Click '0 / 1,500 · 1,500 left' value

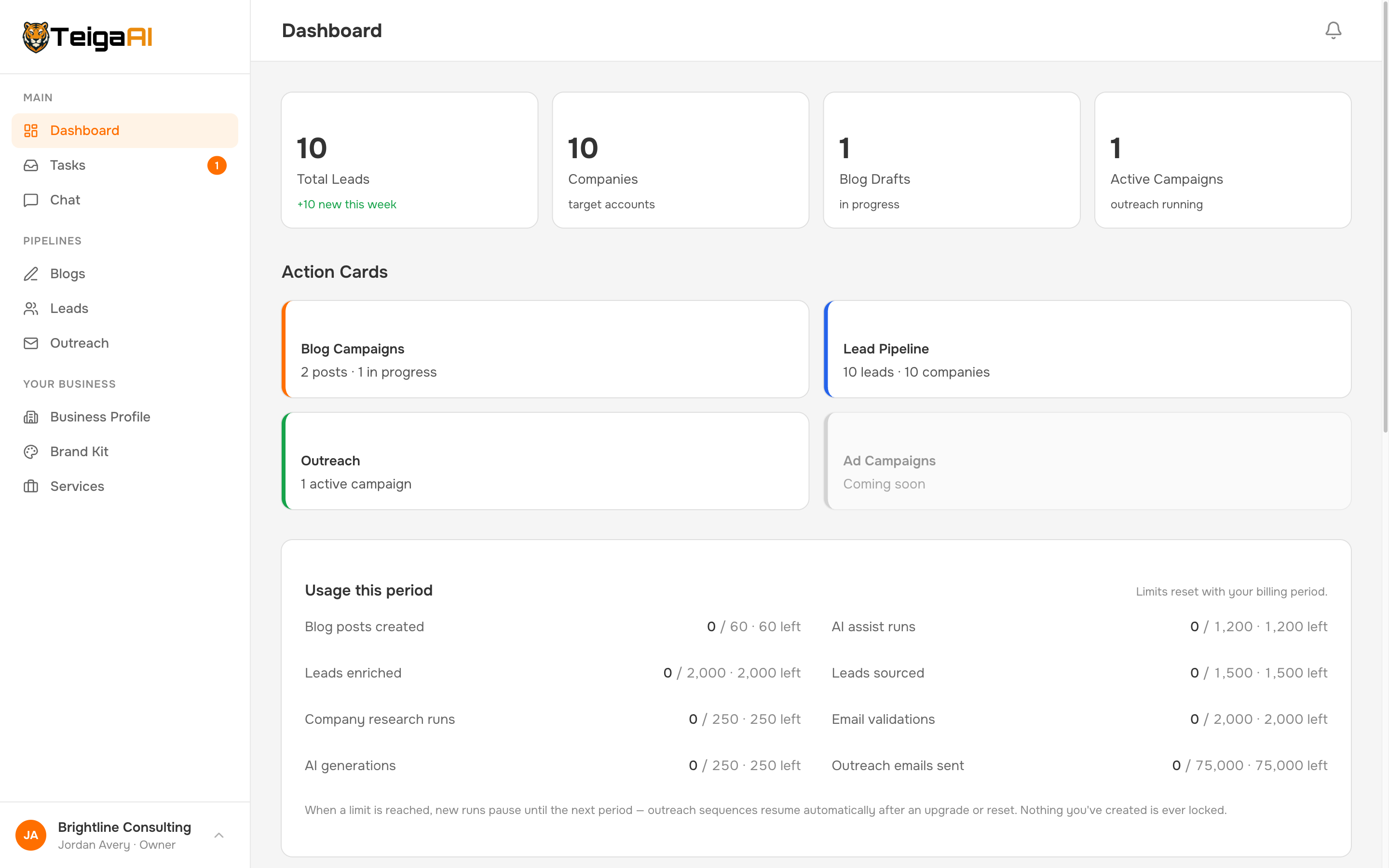click(1259, 673)
